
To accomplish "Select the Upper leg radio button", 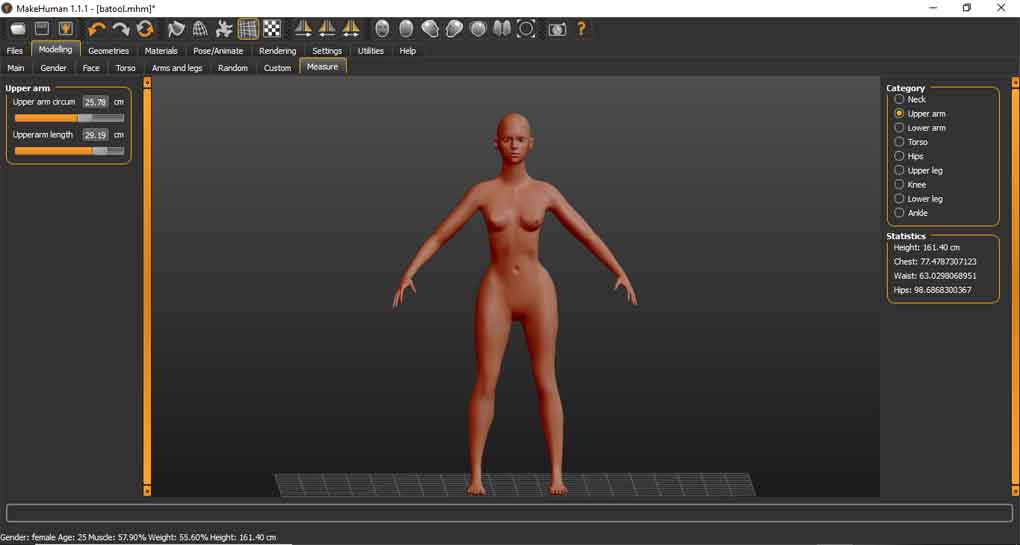I will click(x=899, y=170).
